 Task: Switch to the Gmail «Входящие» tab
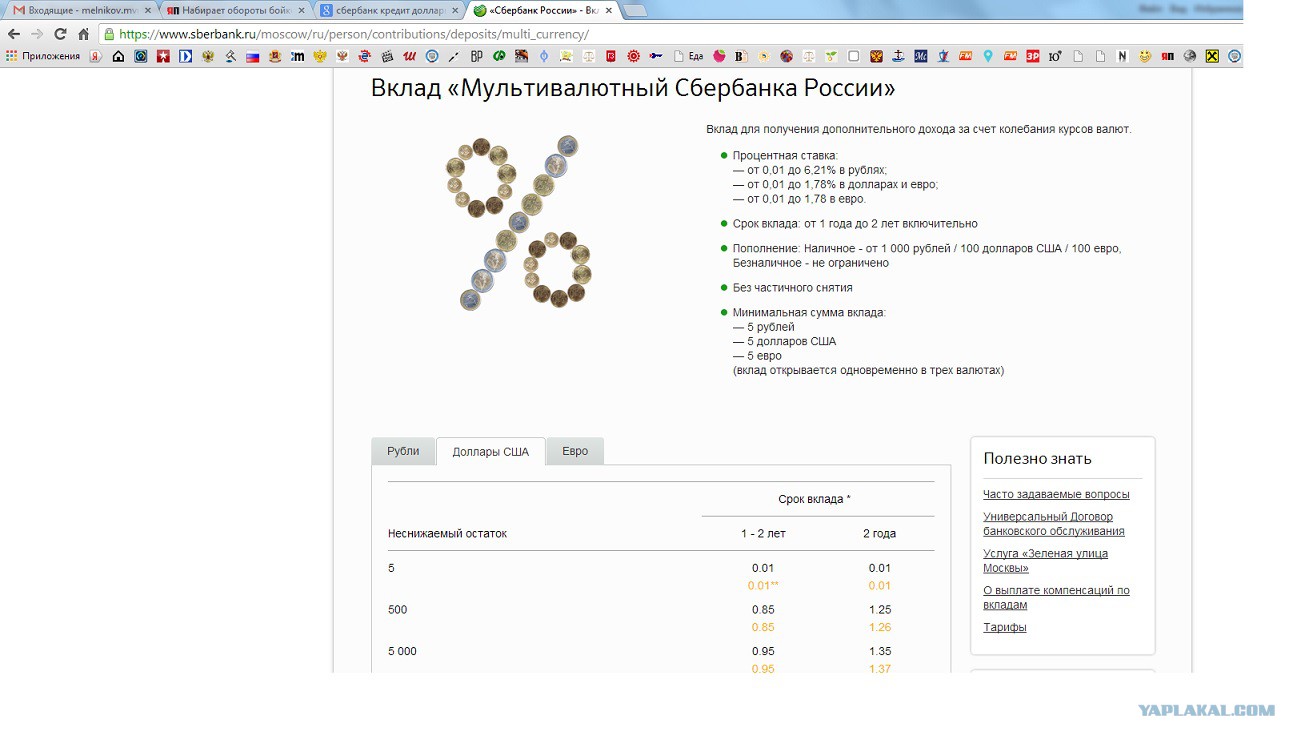80,10
